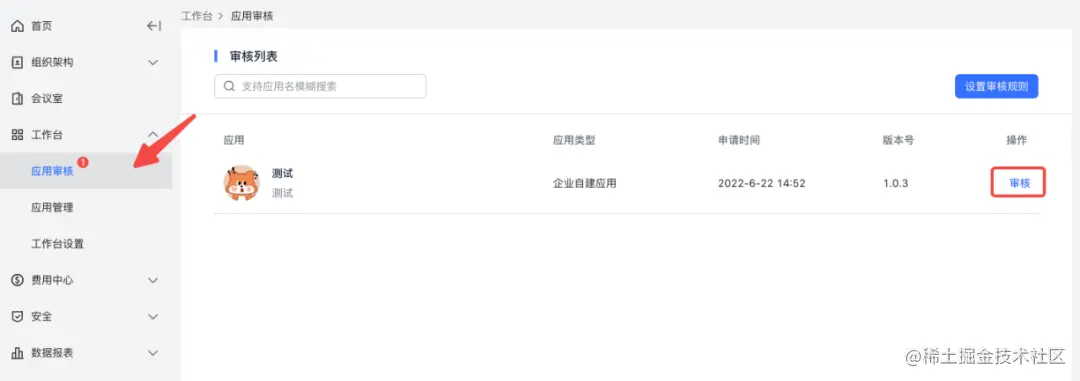Screen dimensions: 1080x381
Task: Expand the 组织架构 chevron
Action: 154,63
